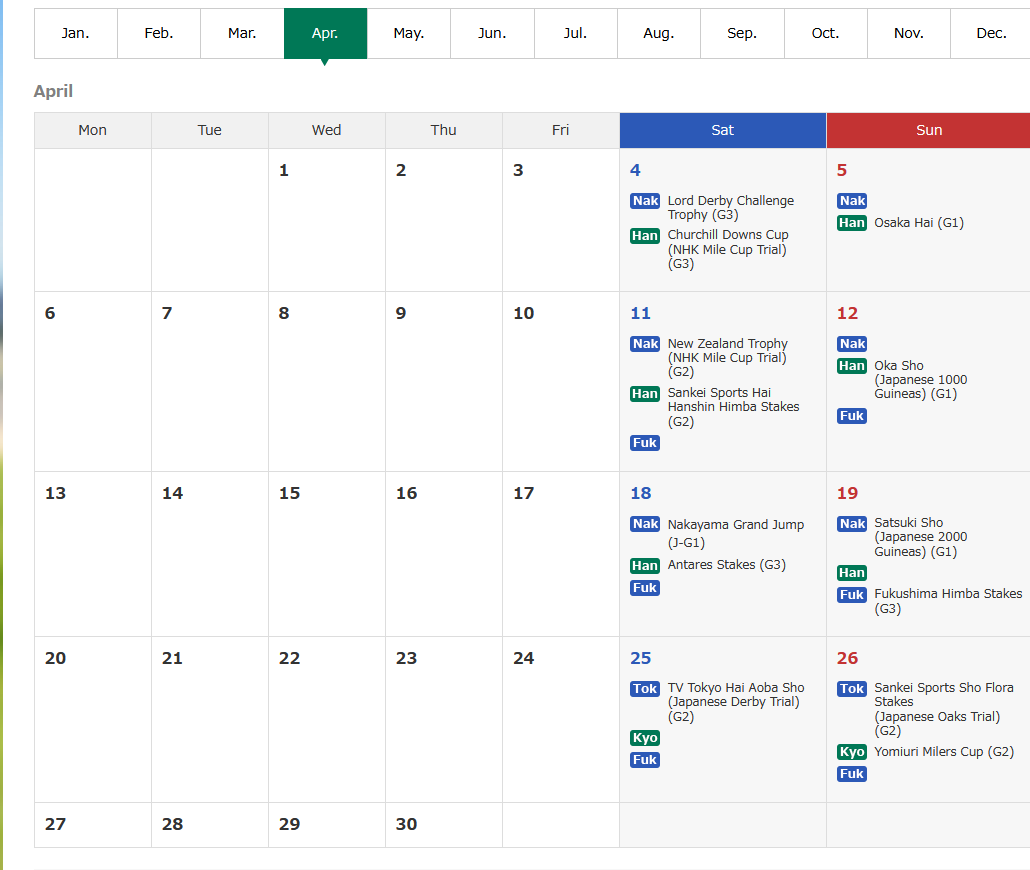Click Han badge on April 11
Screen dimensions: 1030x870
pos(645,394)
